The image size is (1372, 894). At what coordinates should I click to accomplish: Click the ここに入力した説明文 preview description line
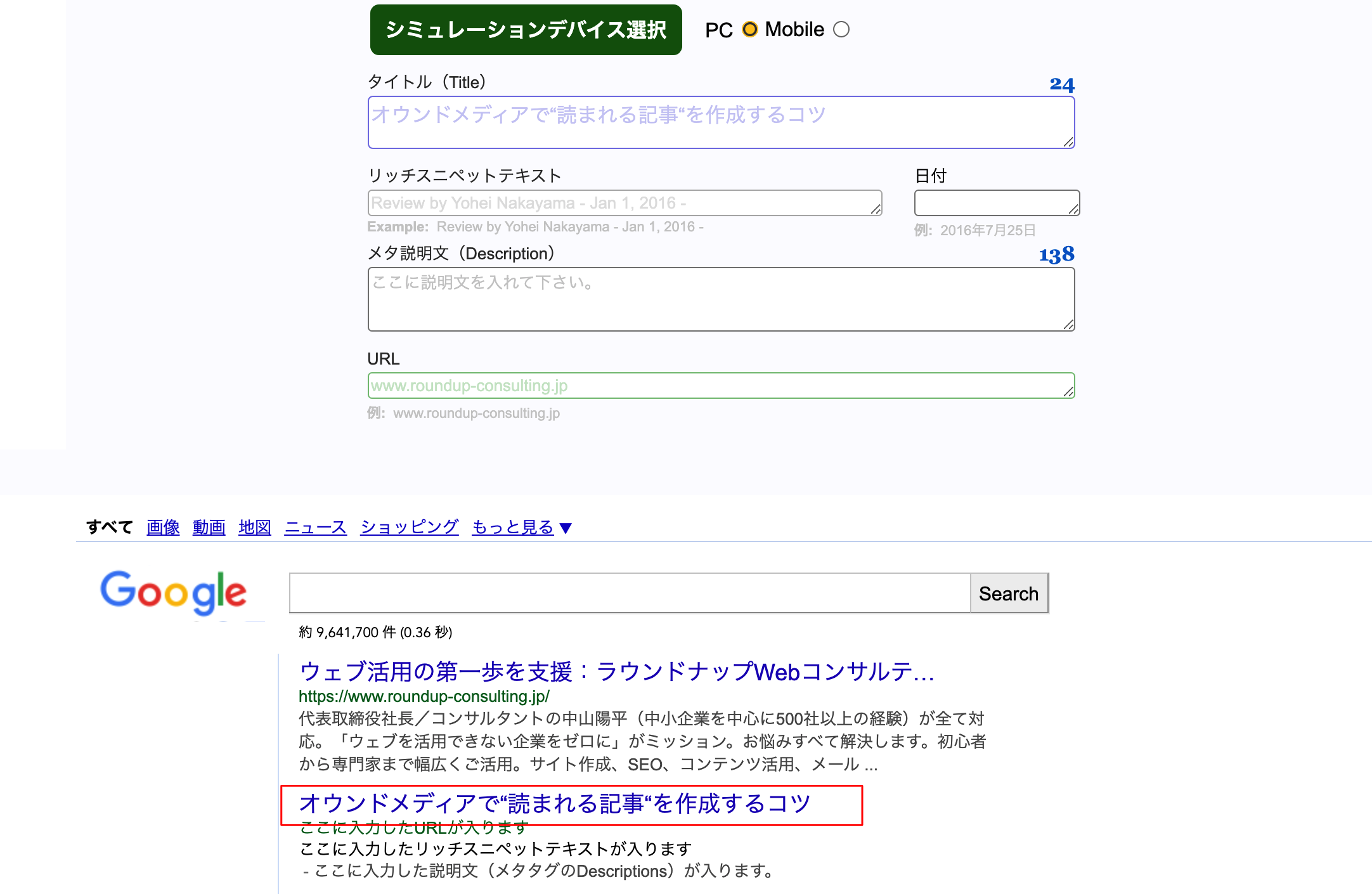pos(539,871)
